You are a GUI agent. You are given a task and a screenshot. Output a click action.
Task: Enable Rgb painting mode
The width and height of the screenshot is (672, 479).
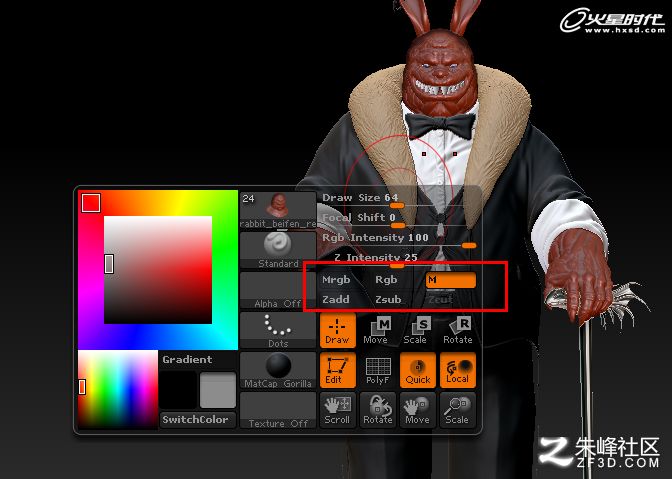tap(386, 280)
